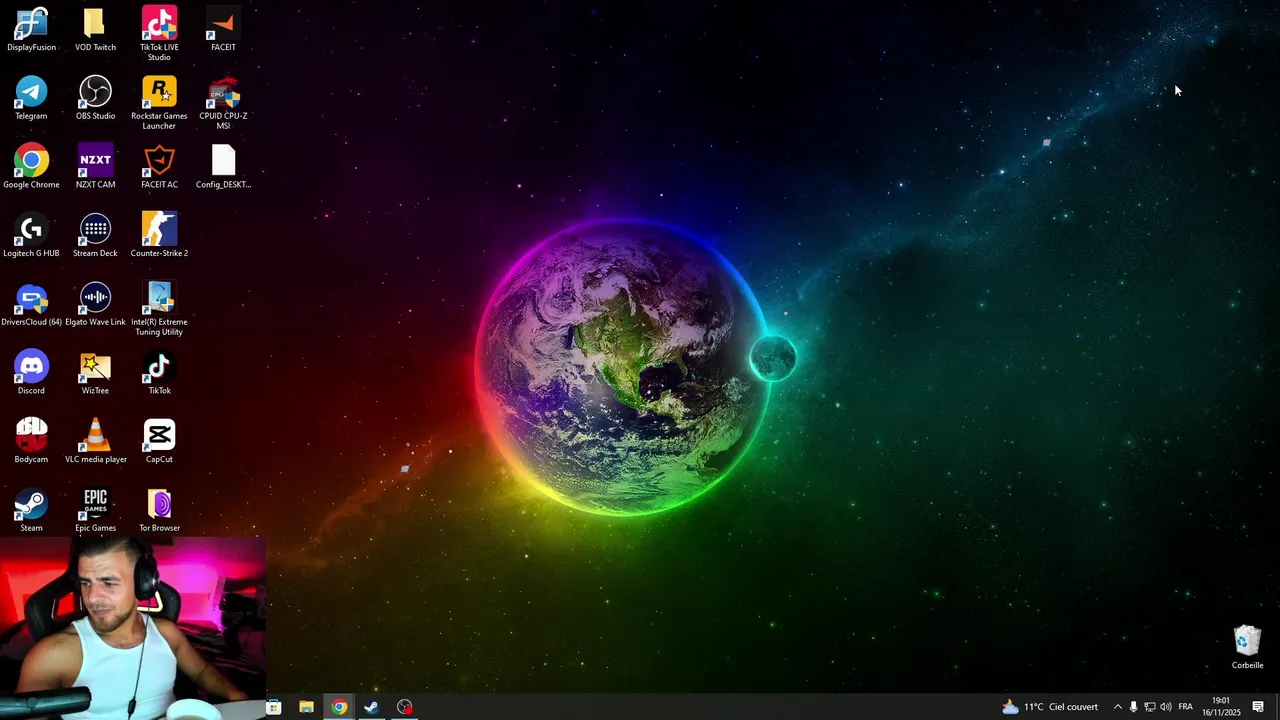Open OBS Studio desktop icon
This screenshot has width=1280, height=720.
point(95,98)
